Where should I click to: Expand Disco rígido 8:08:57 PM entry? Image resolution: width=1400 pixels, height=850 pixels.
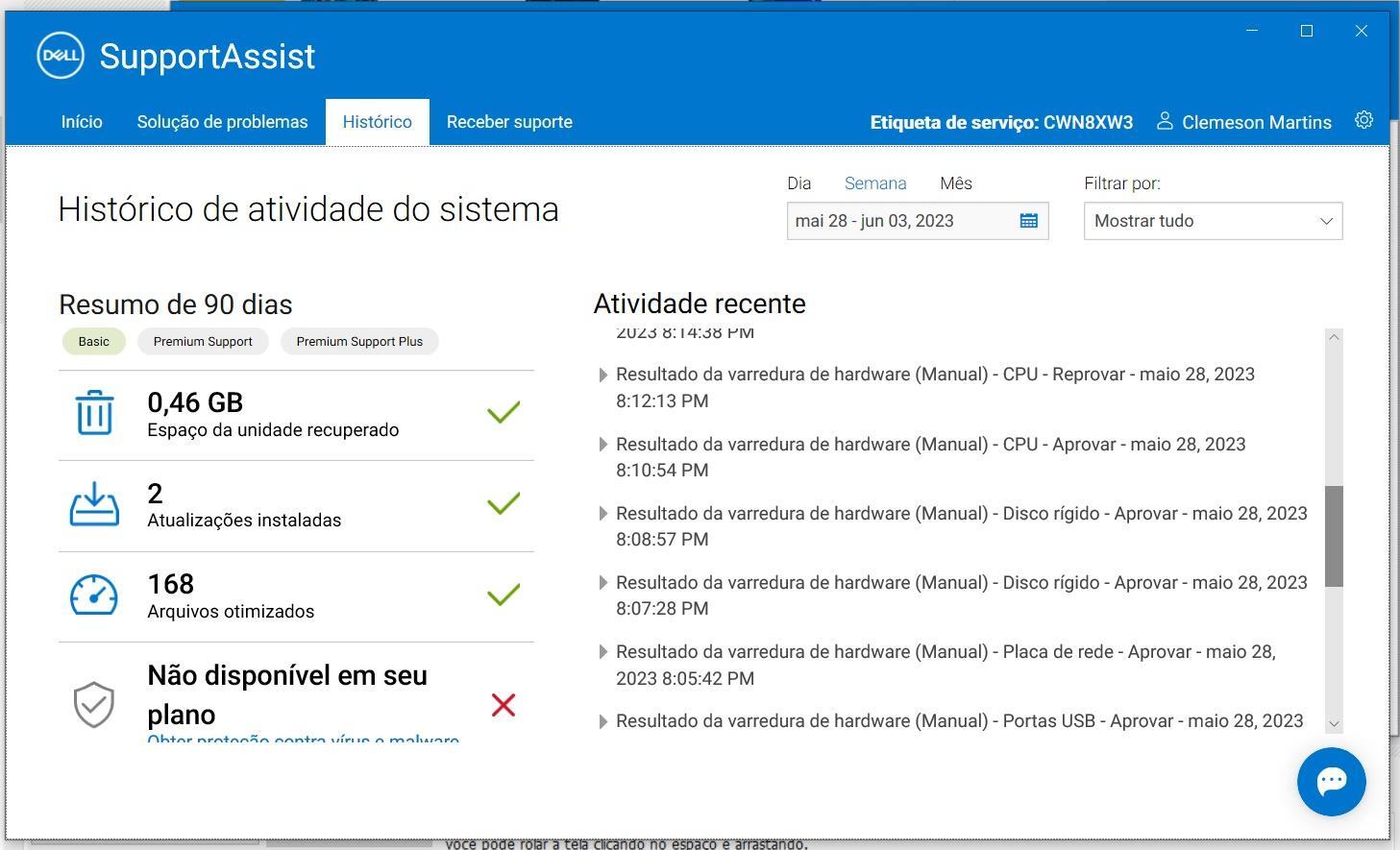[602, 514]
